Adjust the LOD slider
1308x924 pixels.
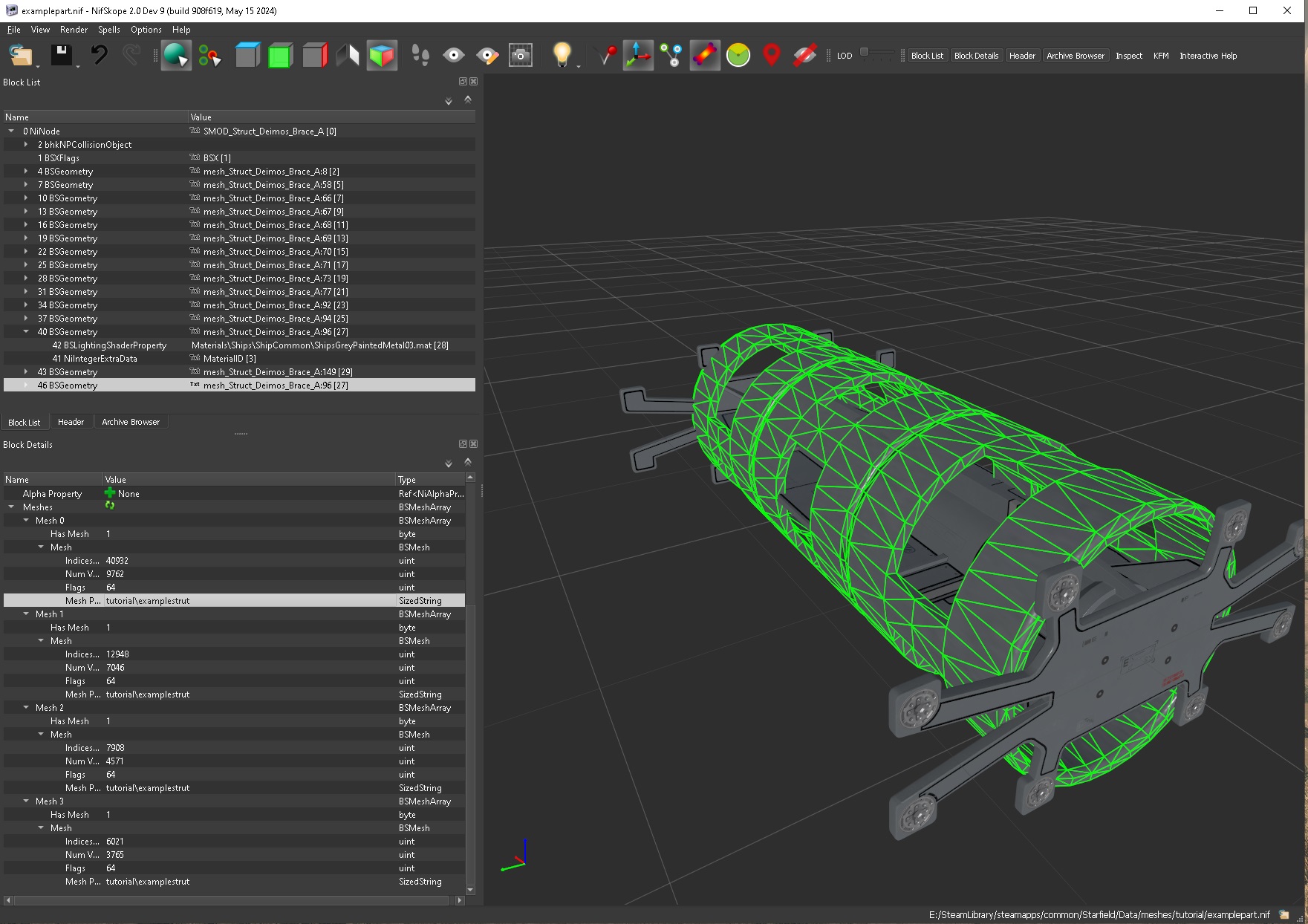click(x=877, y=53)
